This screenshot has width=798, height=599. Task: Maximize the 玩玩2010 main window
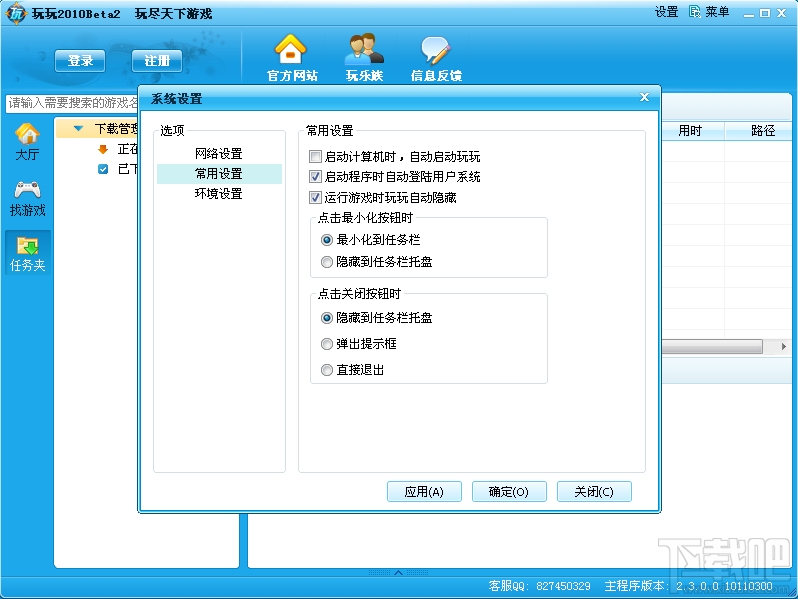click(x=764, y=13)
